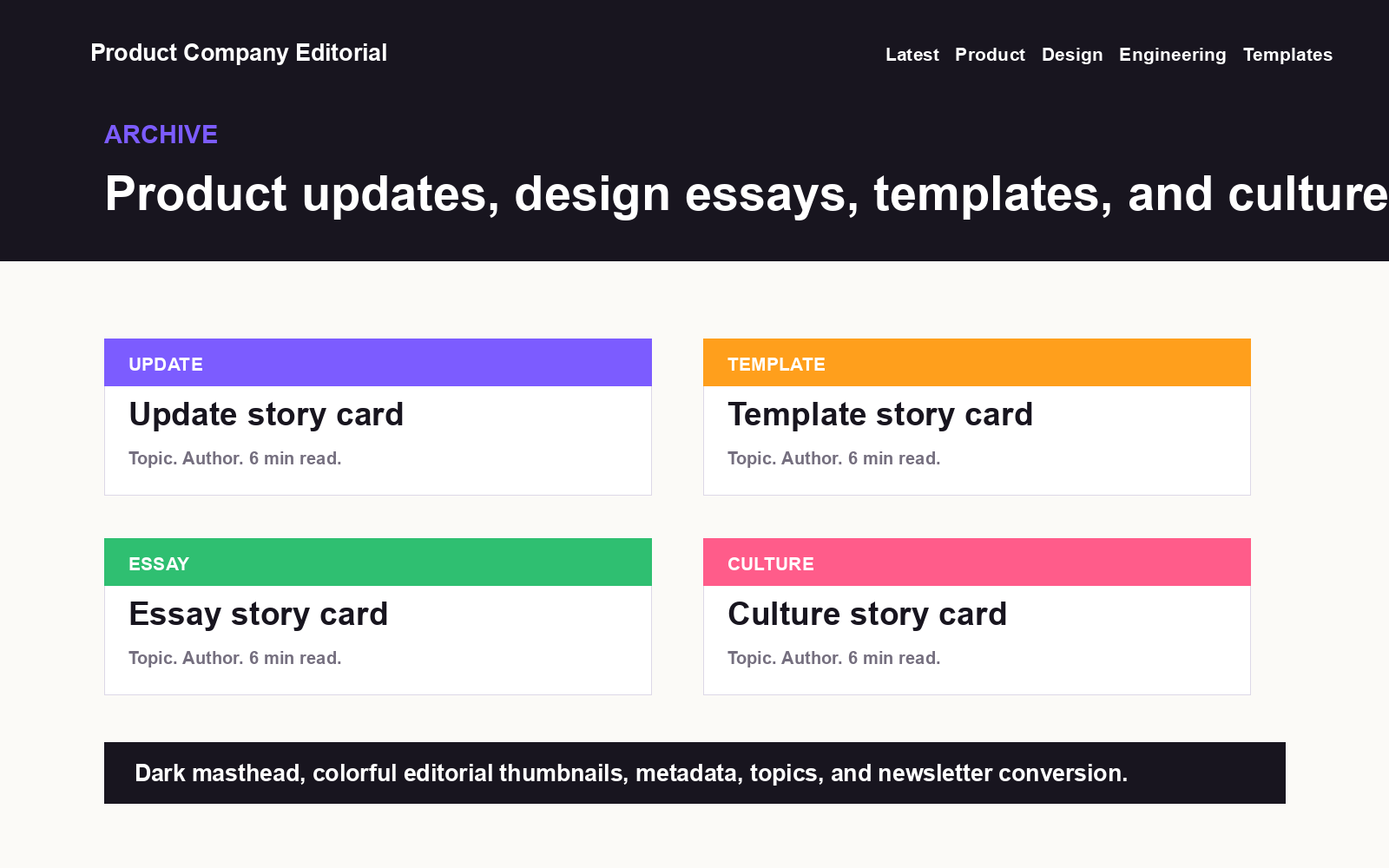Click the Template story card metadata line

point(834,458)
